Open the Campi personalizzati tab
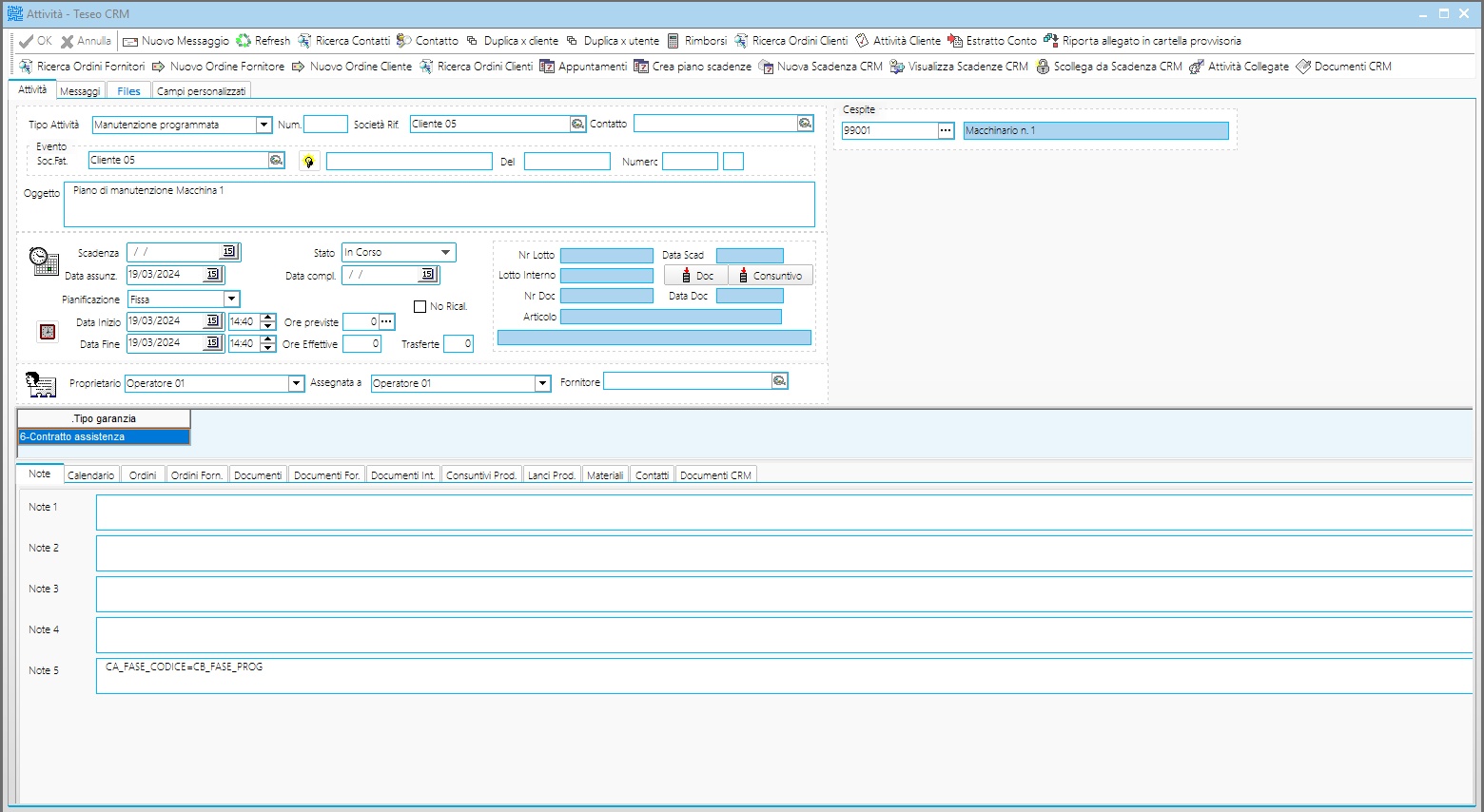 pos(201,91)
